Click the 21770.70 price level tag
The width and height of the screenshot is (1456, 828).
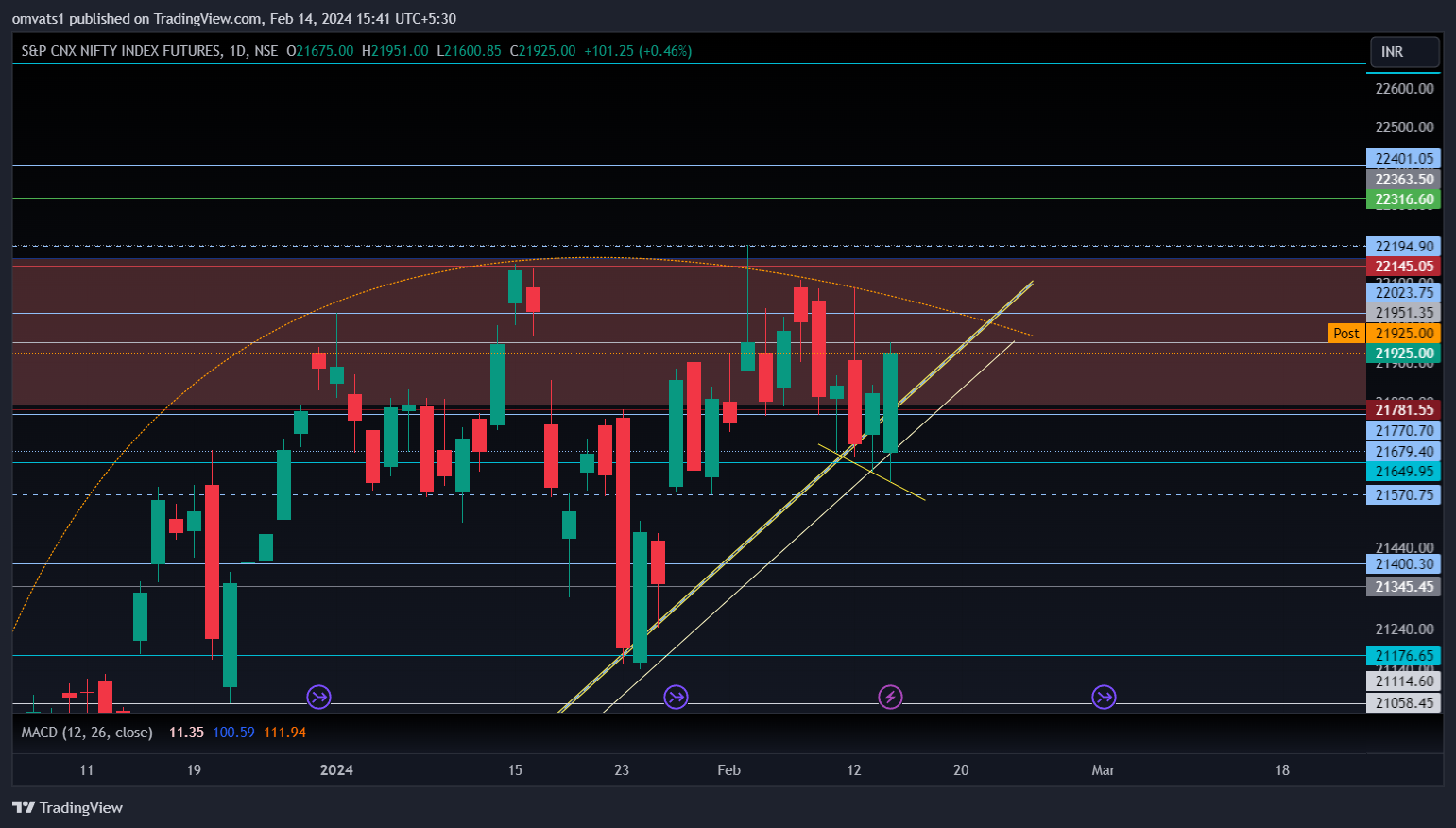[x=1403, y=431]
